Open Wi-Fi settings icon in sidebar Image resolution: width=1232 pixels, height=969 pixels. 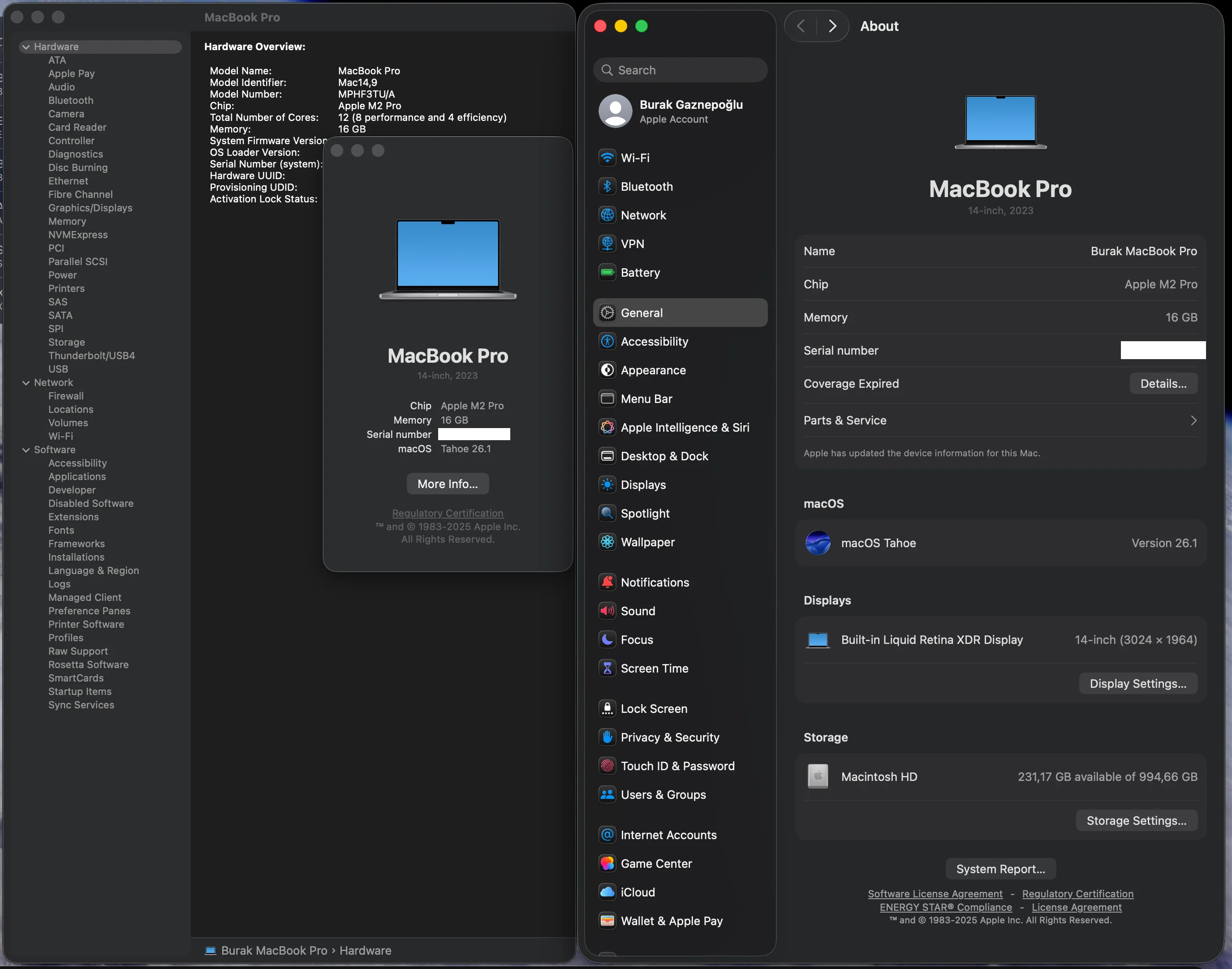[x=607, y=158]
